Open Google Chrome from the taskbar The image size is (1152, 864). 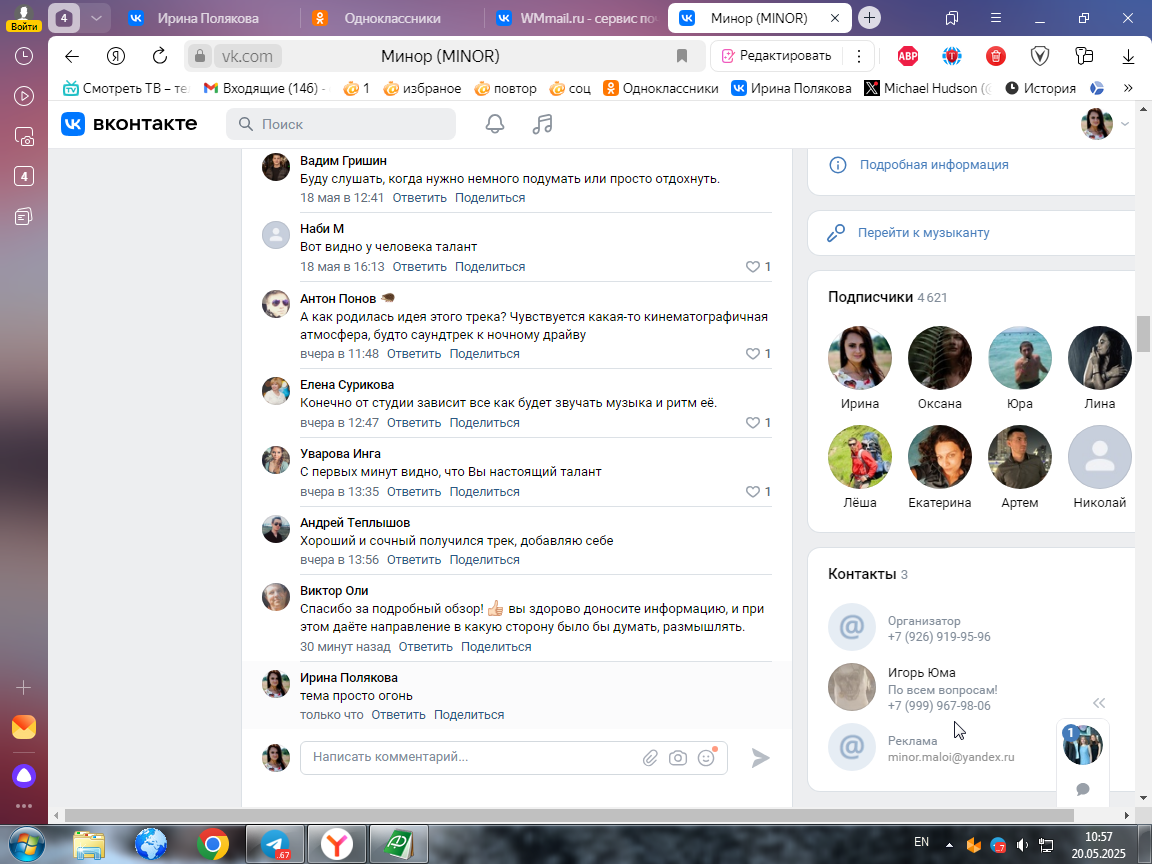212,844
